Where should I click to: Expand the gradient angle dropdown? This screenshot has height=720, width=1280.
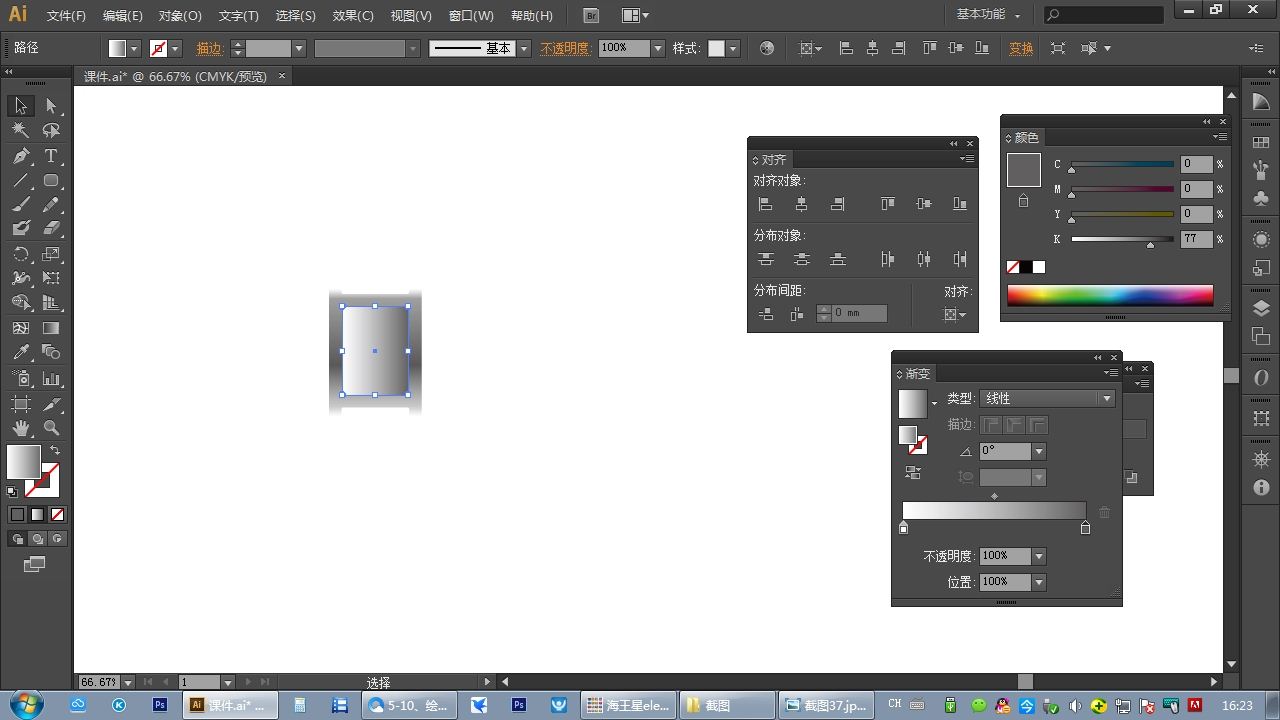[1039, 451]
